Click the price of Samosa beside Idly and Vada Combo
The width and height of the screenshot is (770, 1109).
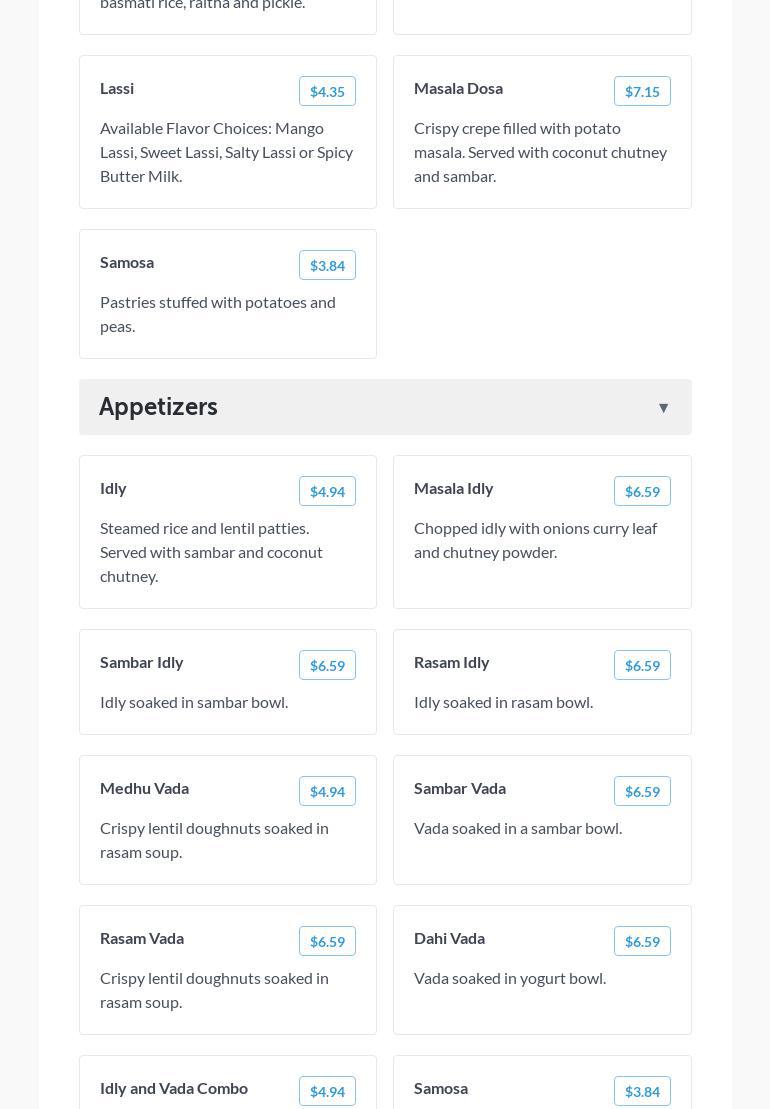(642, 1091)
